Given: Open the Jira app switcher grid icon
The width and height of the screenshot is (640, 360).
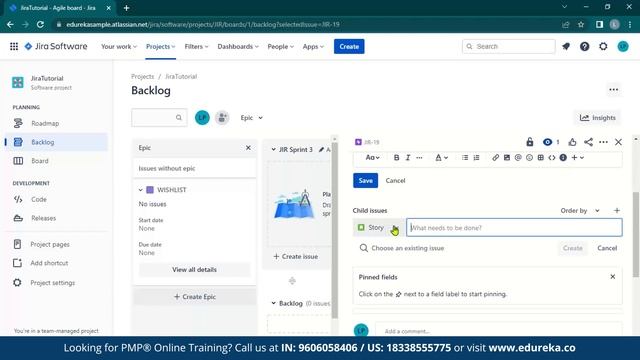Looking at the screenshot, I should pos(14,47).
